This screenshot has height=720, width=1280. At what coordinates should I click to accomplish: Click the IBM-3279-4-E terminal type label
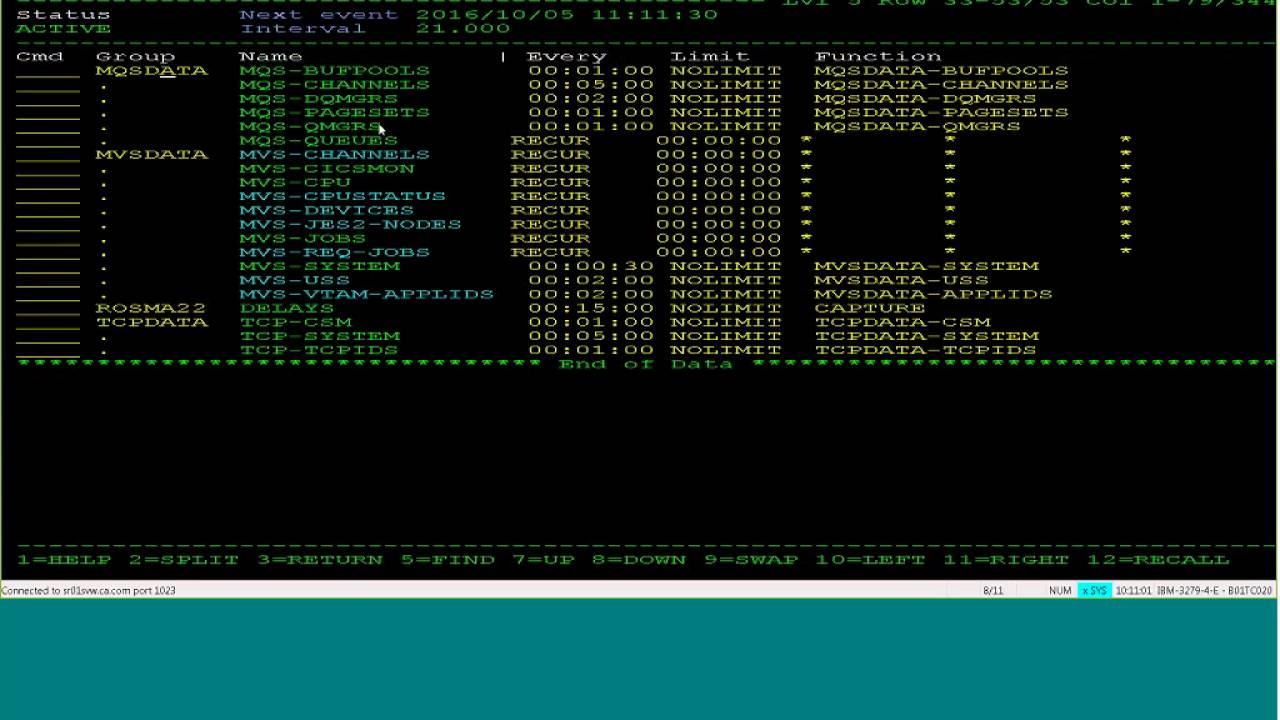(1189, 591)
